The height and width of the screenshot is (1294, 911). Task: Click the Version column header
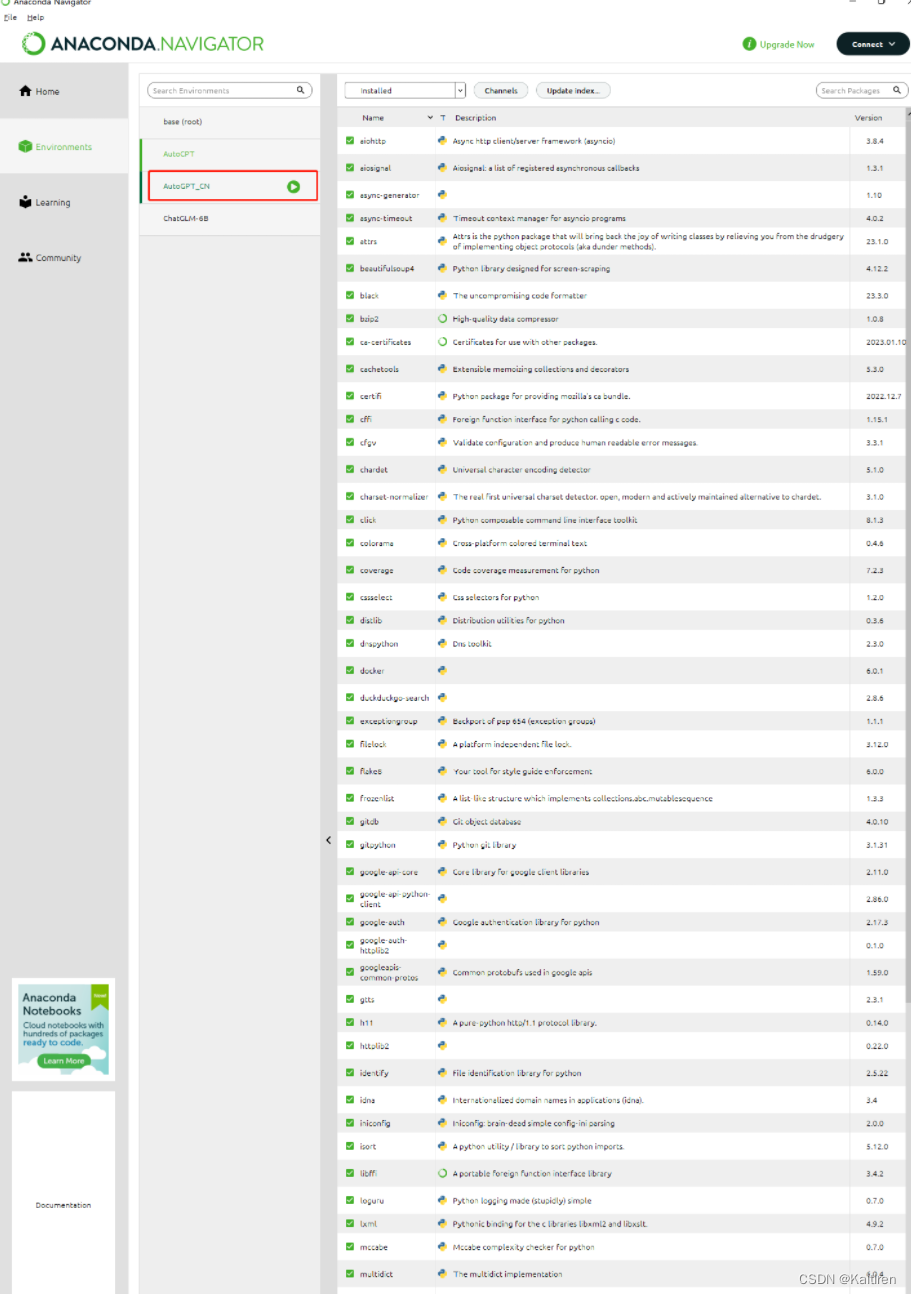pos(868,118)
